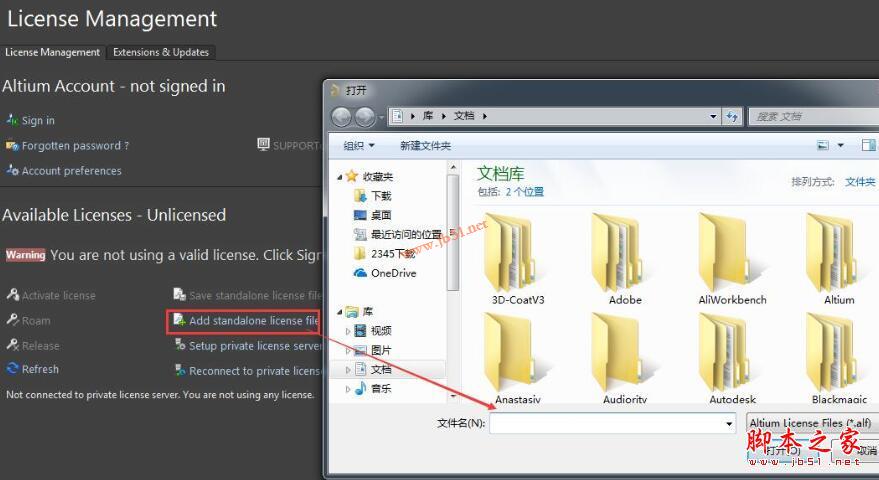Open the view options dropdown arrow
879x480 pixels.
[840, 146]
